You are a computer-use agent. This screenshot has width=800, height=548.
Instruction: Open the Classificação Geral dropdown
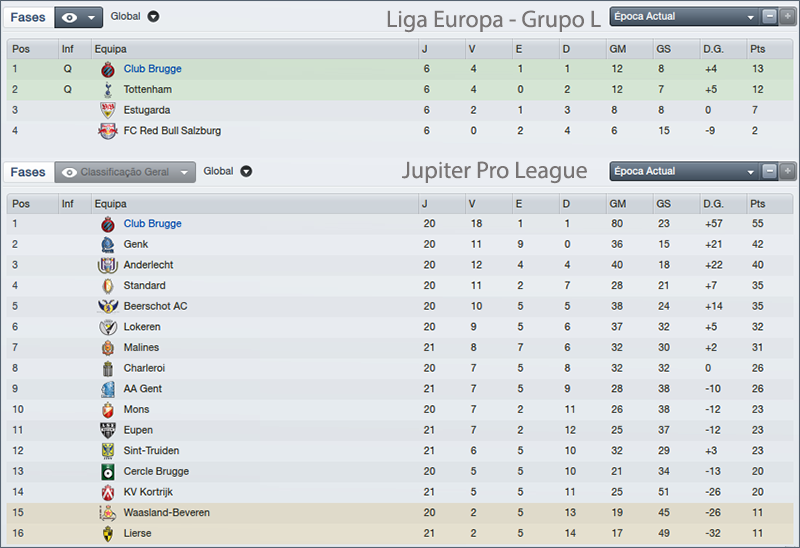[x=124, y=172]
